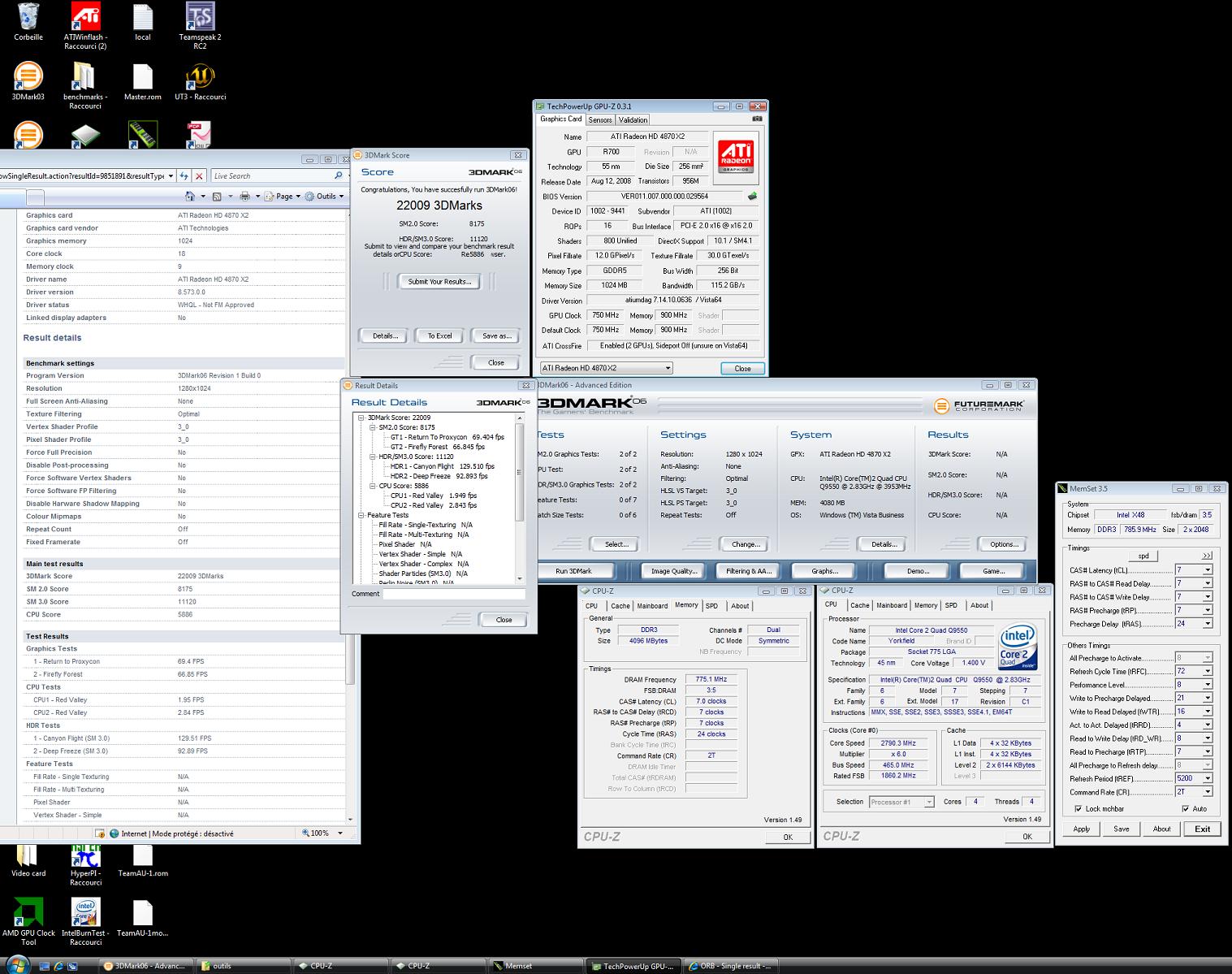The height and width of the screenshot is (974, 1232).
Task: Click the Save as button in Score window
Action: pyautogui.click(x=497, y=335)
